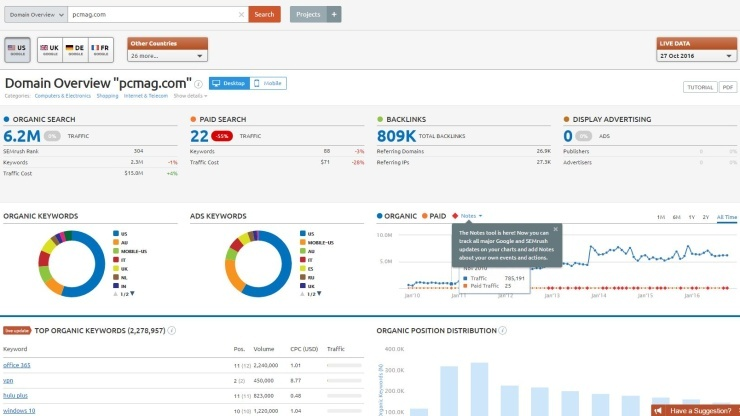740x416 pixels.
Task: Switch to the UK Google database flag
Action: pyautogui.click(x=46, y=48)
